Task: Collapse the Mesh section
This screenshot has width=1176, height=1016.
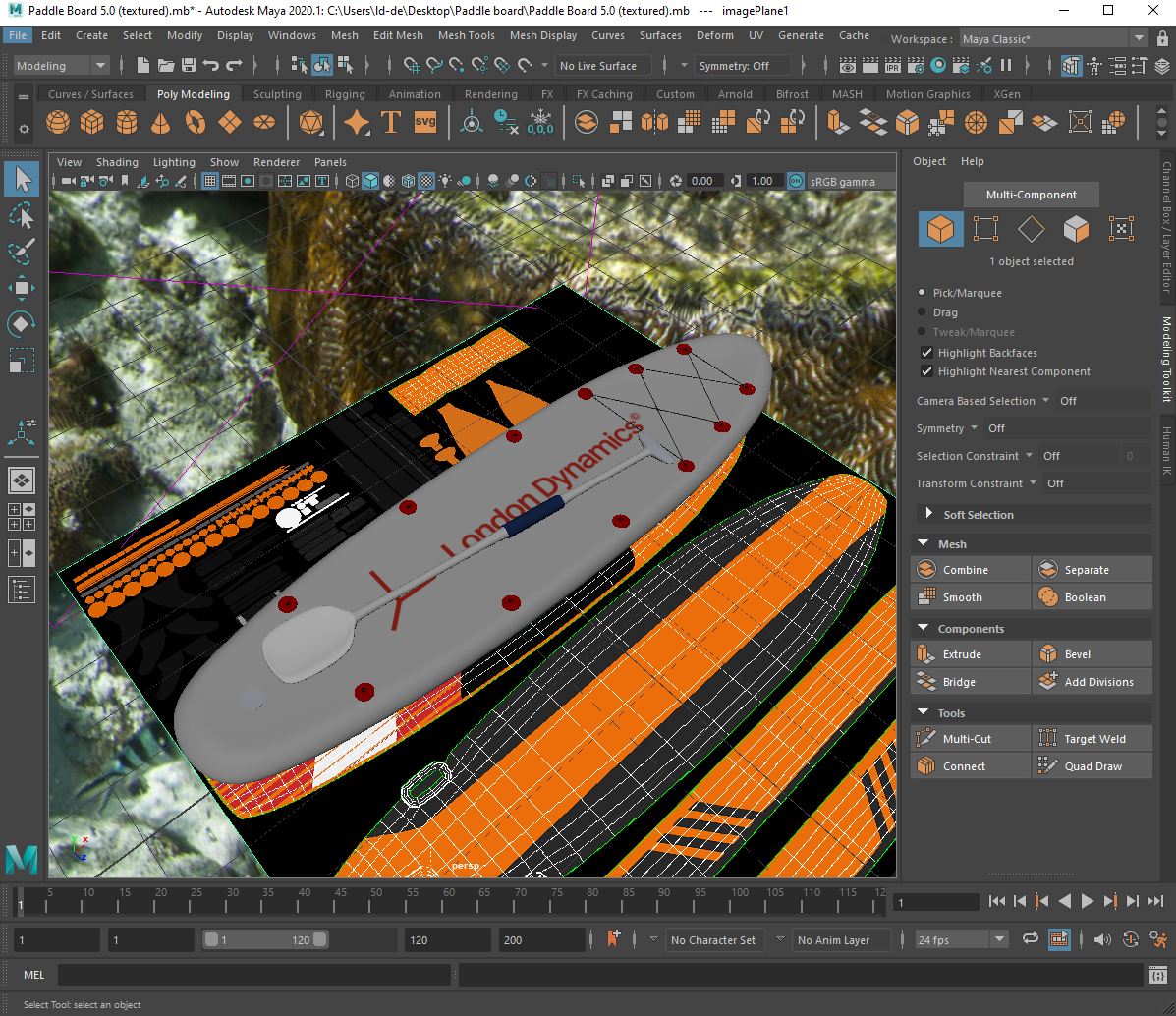Action: pos(924,543)
